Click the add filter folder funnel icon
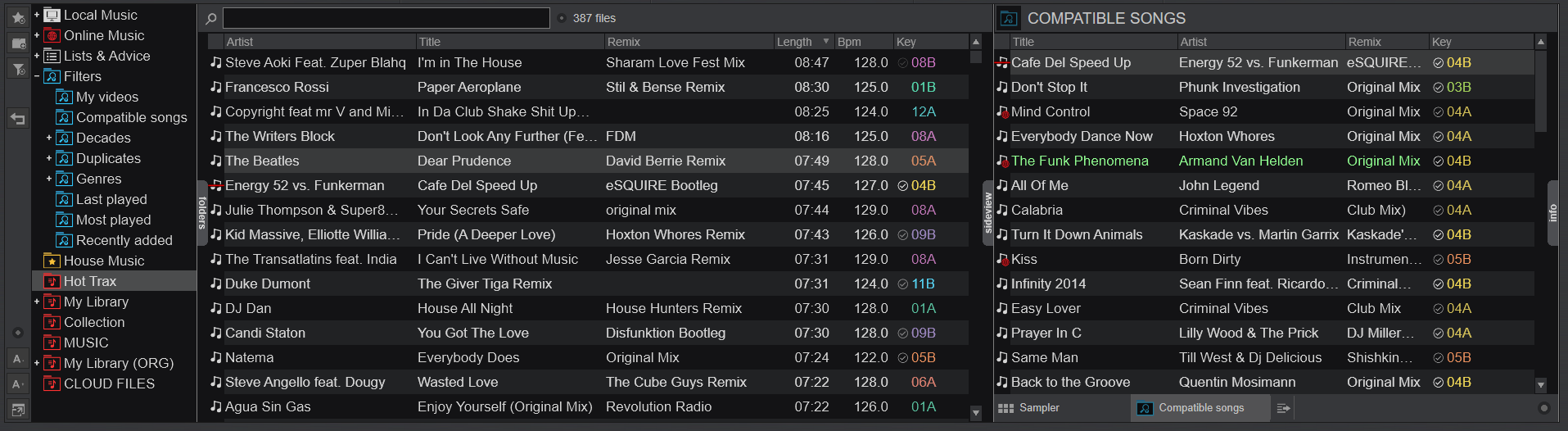Viewport: 1568px width, 431px height. (17, 70)
